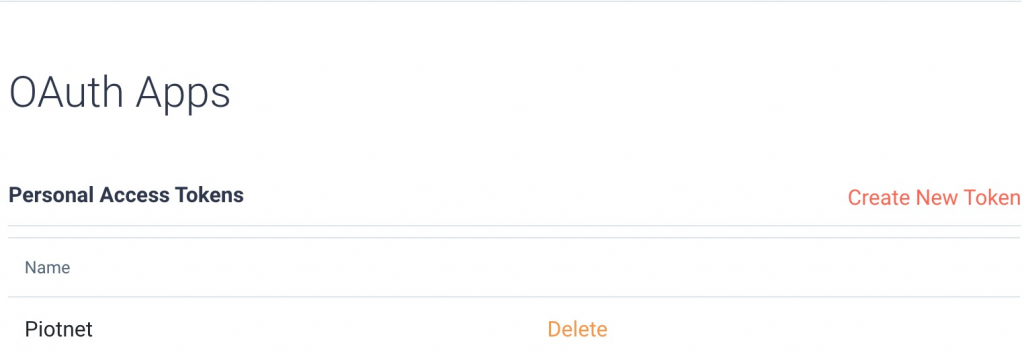Select the Piotnet token name

pos(59,329)
